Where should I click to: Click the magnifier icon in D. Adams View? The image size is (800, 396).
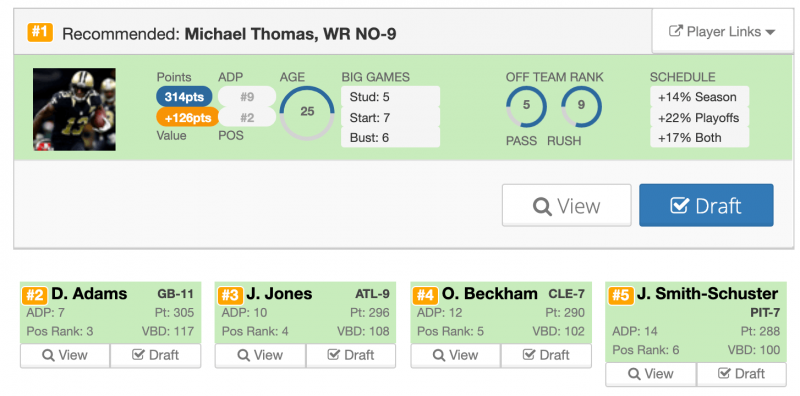[48, 355]
